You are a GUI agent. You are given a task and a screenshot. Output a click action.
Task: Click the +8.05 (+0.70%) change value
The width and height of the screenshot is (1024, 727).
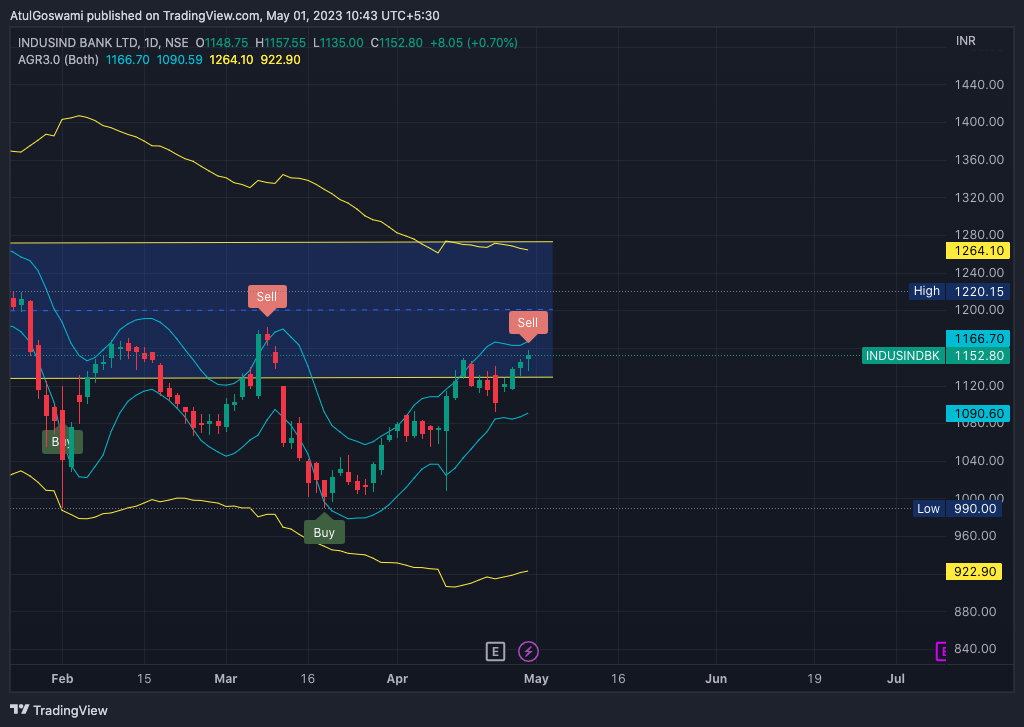[473, 42]
